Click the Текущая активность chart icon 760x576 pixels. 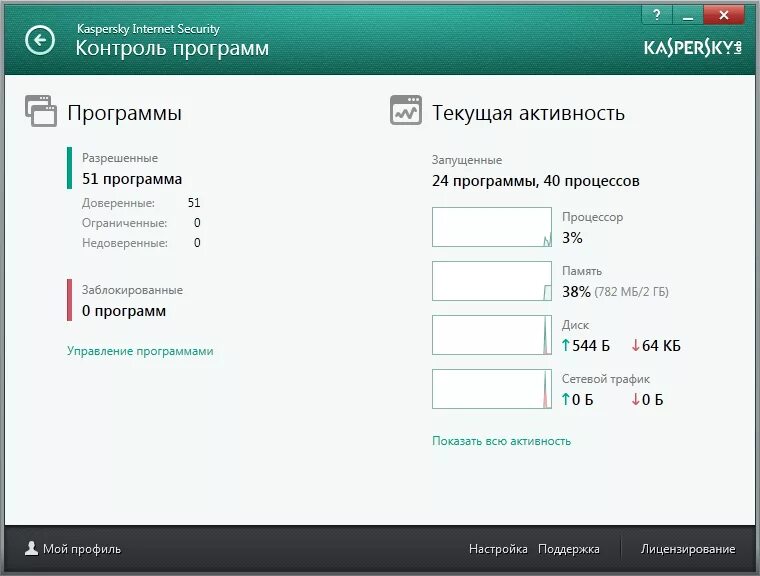[406, 111]
